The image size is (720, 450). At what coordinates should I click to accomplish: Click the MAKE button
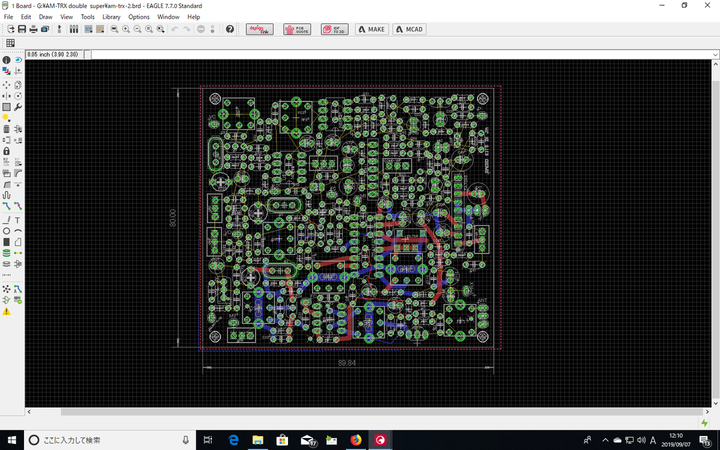pyautogui.click(x=370, y=29)
